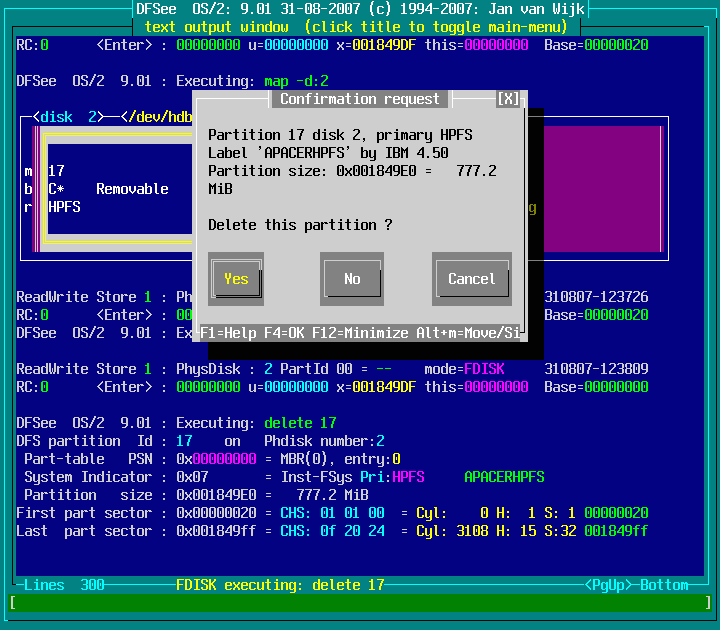Click the Alt+m=Move/Size footer hint
Viewport: 720px width, 630px height.
468,332
